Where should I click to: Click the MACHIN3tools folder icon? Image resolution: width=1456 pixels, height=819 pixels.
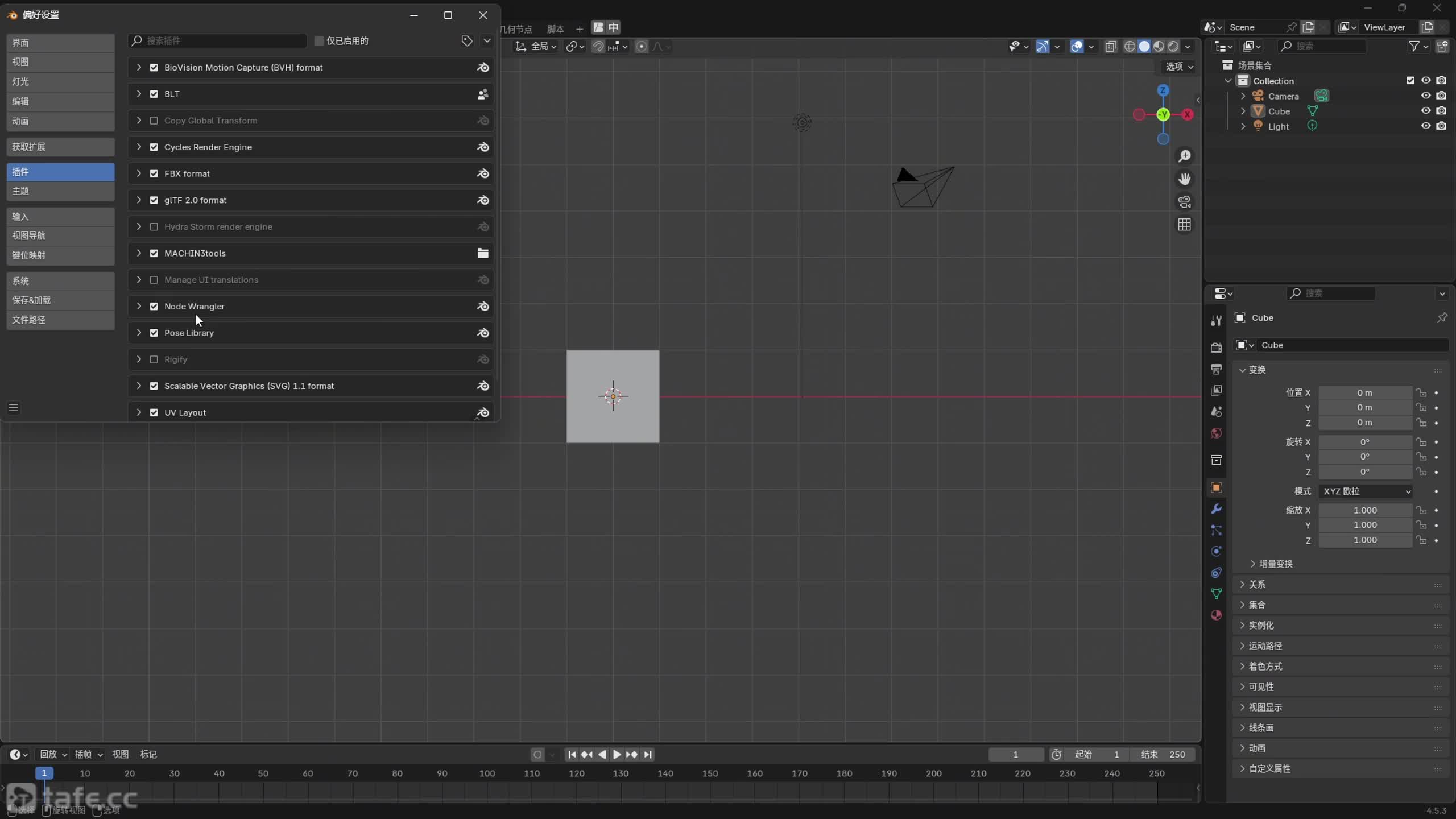point(483,253)
